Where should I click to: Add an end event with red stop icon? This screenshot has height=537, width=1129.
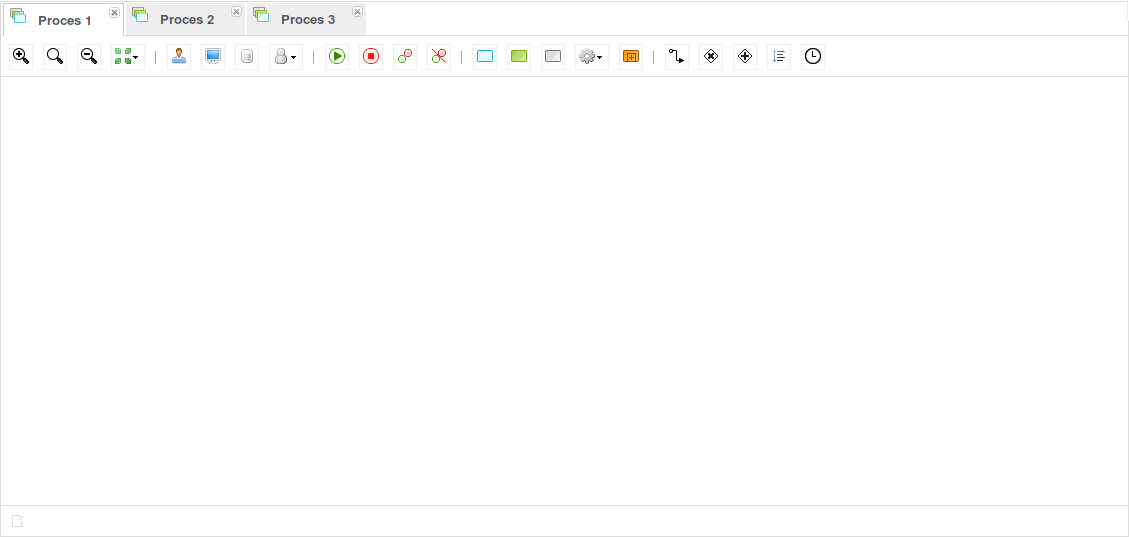(371, 56)
